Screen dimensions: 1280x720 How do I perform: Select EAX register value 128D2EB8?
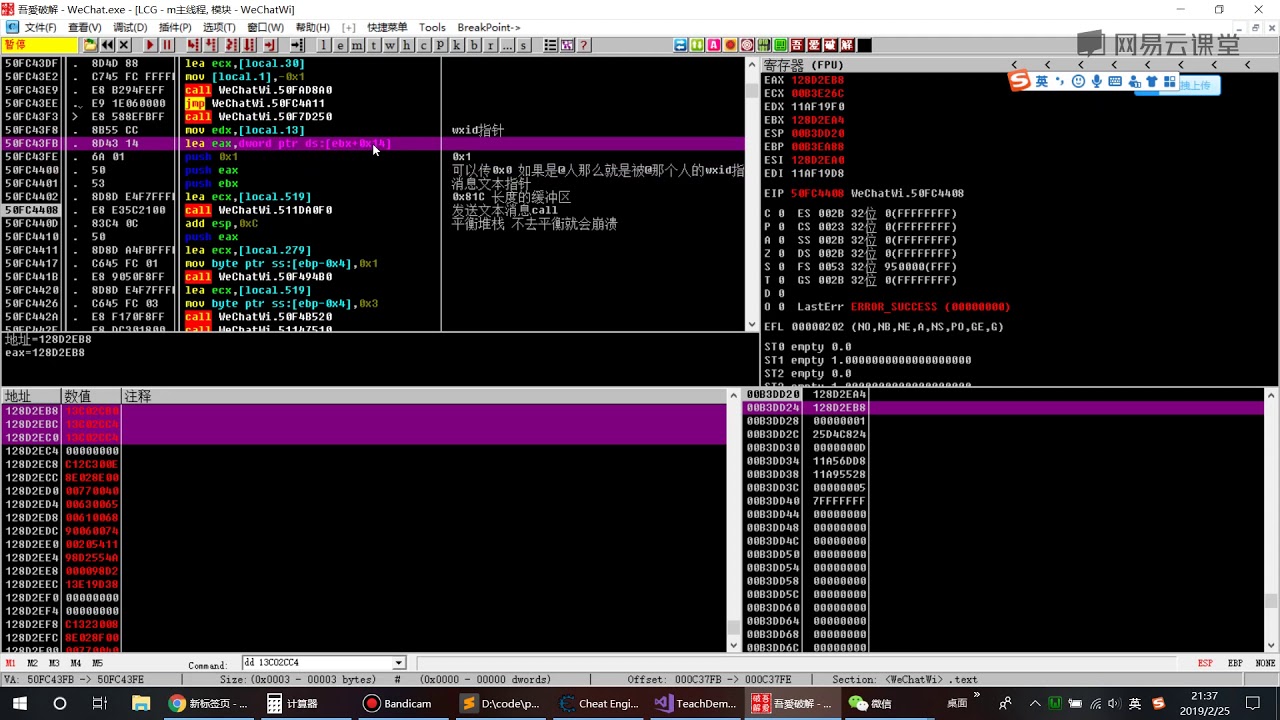pyautogui.click(x=817, y=80)
